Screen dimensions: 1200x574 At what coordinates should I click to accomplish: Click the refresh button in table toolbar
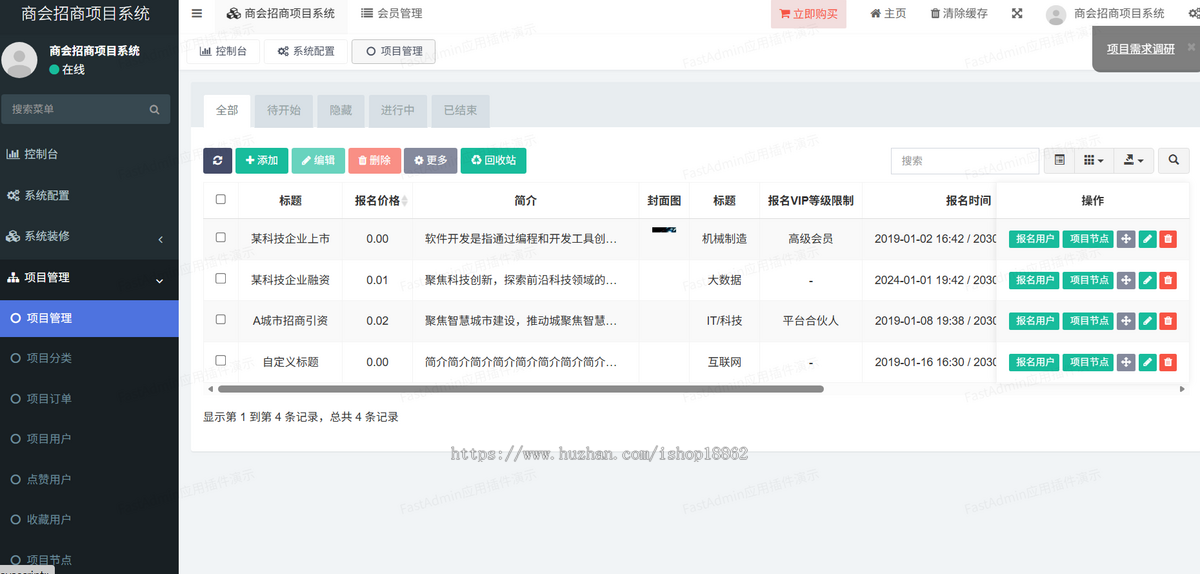click(x=217, y=160)
